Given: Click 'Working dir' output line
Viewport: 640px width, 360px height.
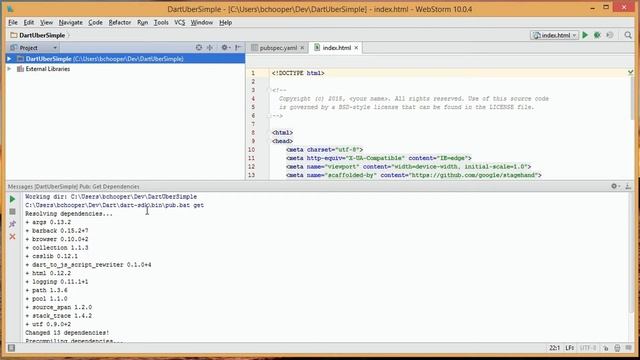Looking at the screenshot, I should [x=111, y=197].
